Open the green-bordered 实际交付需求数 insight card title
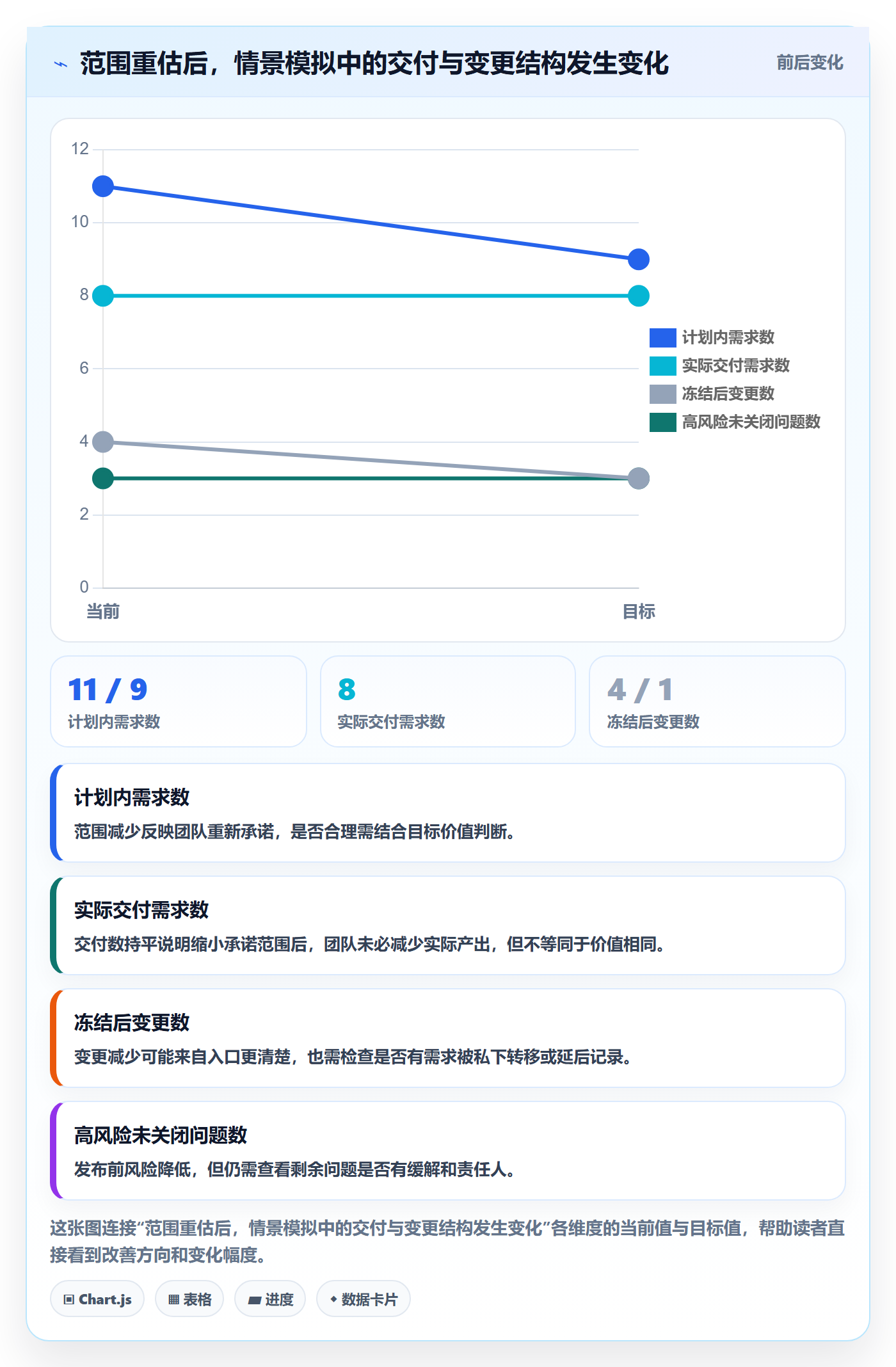896x1367 pixels. 141,910
